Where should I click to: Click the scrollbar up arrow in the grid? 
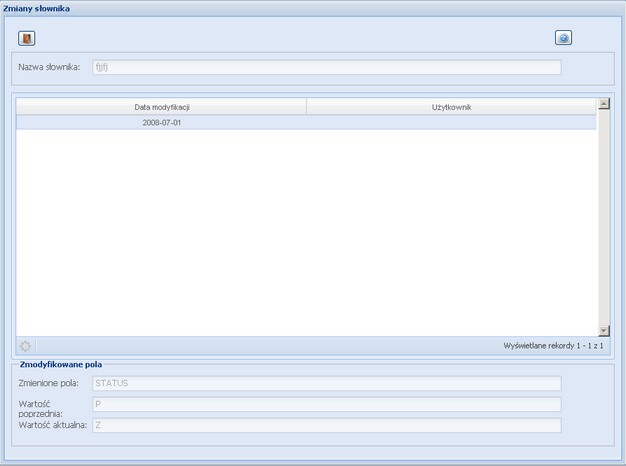pyautogui.click(x=604, y=104)
